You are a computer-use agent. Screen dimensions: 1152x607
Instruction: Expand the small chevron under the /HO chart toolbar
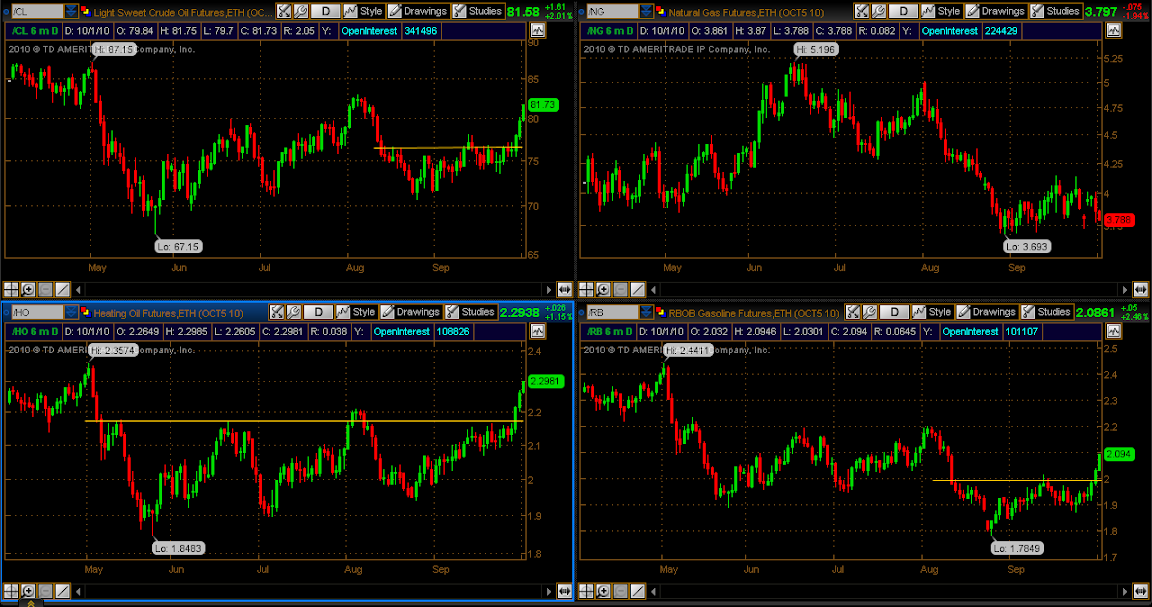click(32, 603)
